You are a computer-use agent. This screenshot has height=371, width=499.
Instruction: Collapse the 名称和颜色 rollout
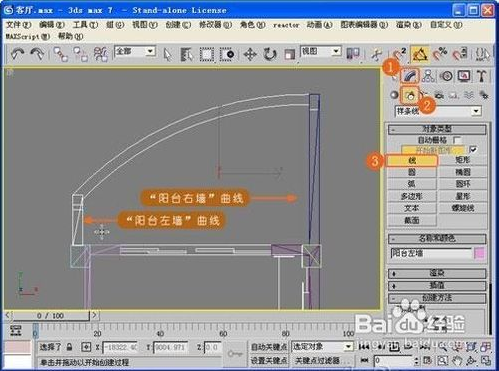437,238
